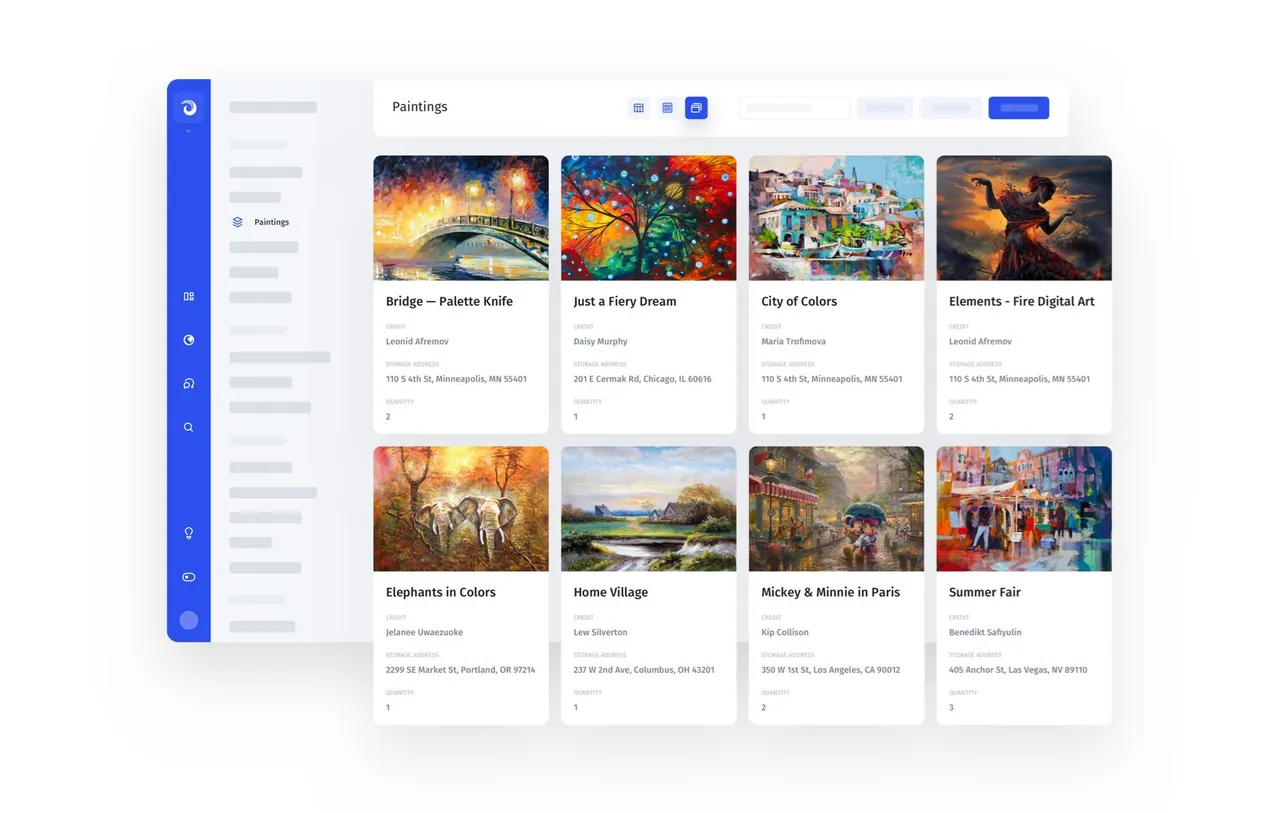Viewport: 1280px width, 813px height.
Task: Open the Home Village landscape thumbnail
Action: [648, 509]
